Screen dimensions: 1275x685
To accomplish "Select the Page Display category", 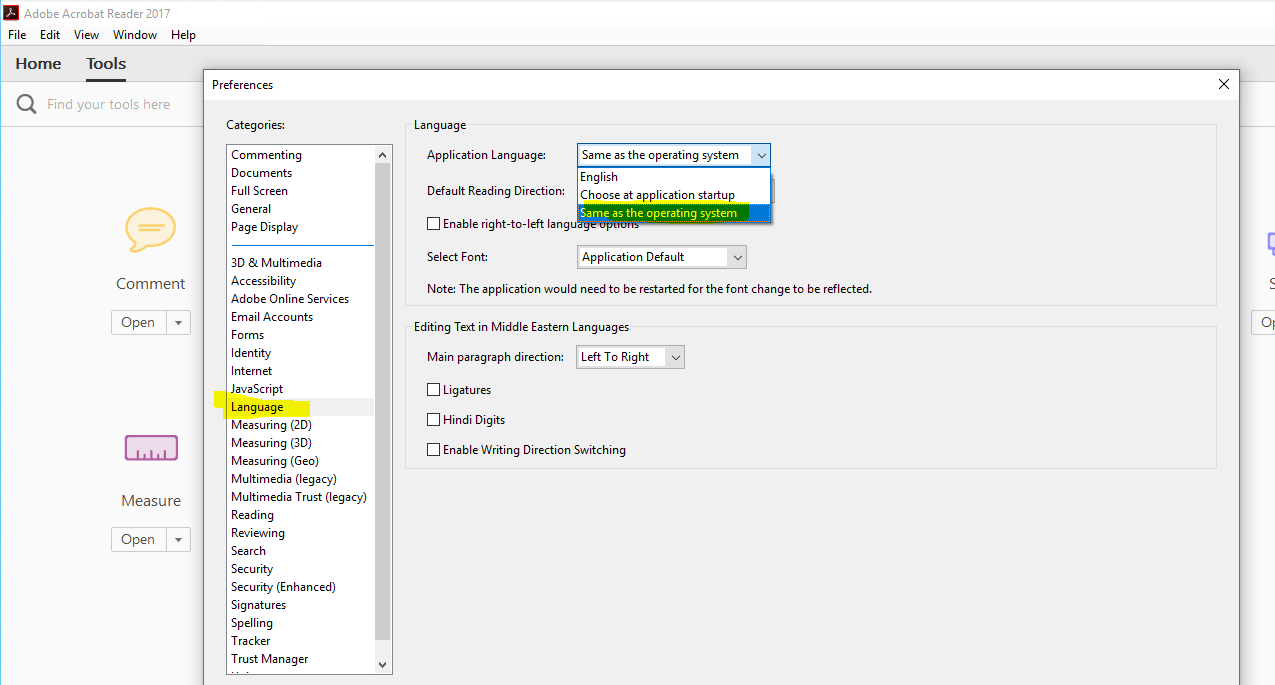I will (264, 227).
